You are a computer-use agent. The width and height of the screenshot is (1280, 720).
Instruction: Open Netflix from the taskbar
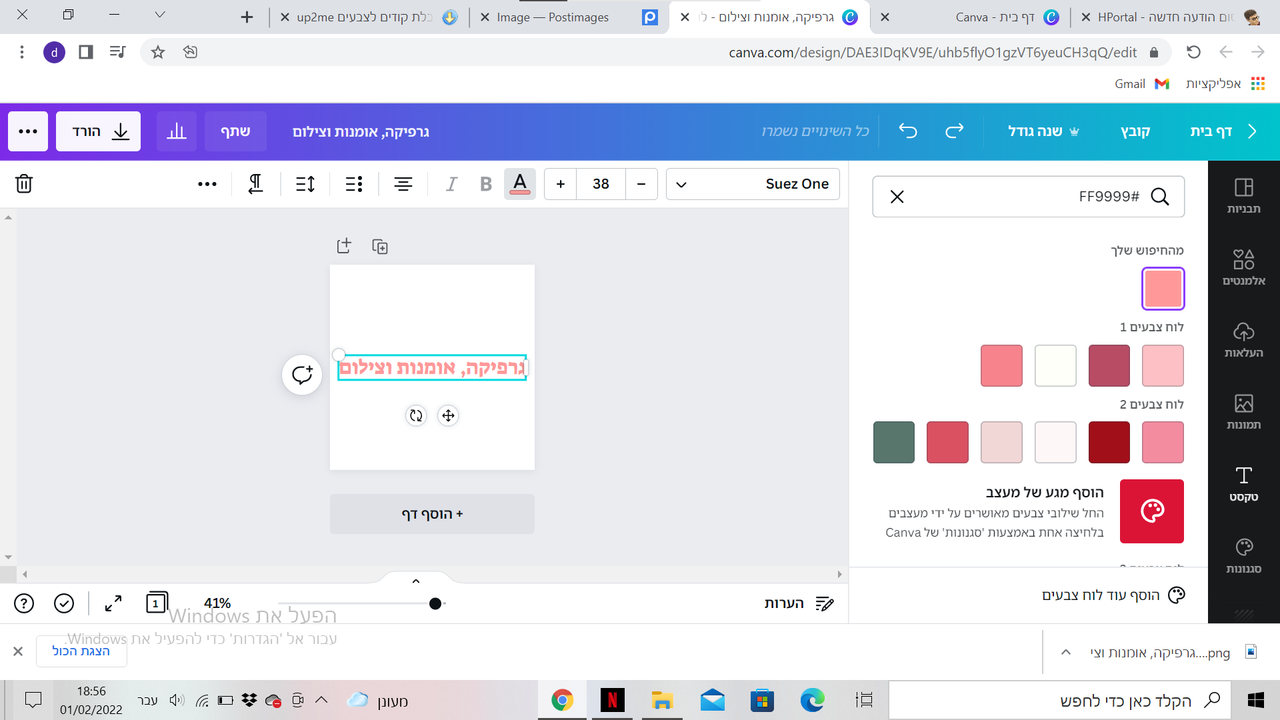pos(612,700)
